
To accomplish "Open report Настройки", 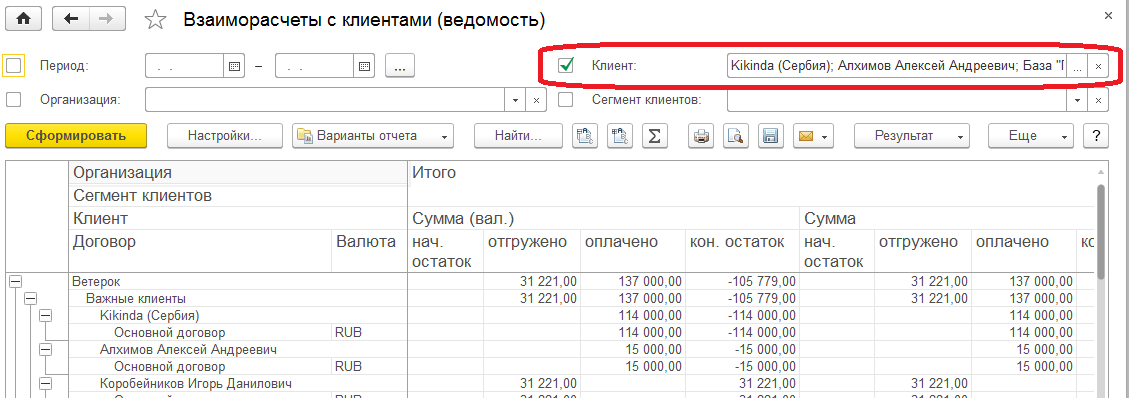I will (x=225, y=135).
